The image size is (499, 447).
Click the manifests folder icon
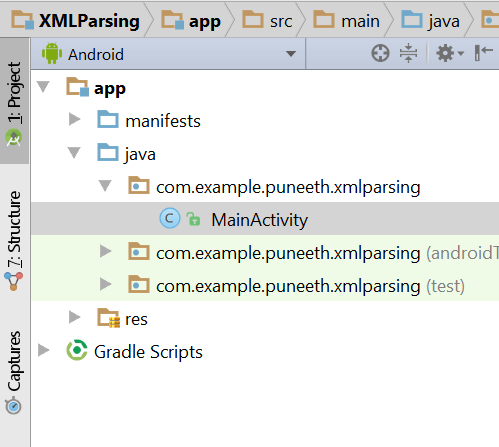pos(108,119)
